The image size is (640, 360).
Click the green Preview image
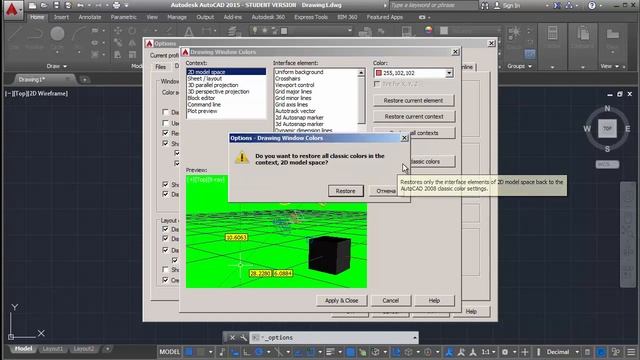[x=276, y=231]
